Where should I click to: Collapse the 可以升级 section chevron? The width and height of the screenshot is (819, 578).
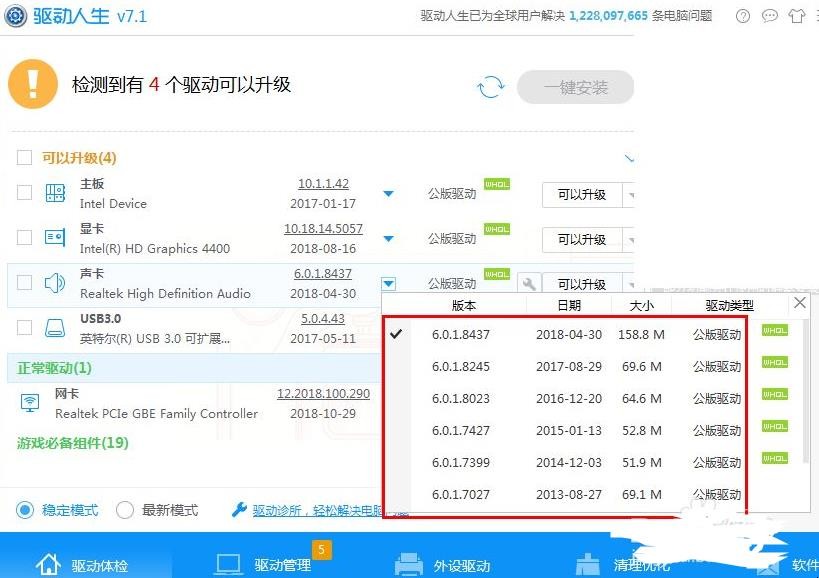(x=629, y=157)
